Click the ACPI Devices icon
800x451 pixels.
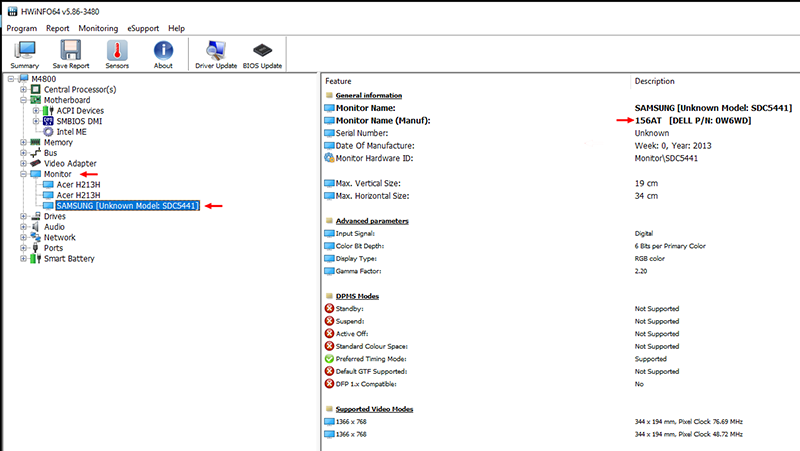(x=48, y=111)
